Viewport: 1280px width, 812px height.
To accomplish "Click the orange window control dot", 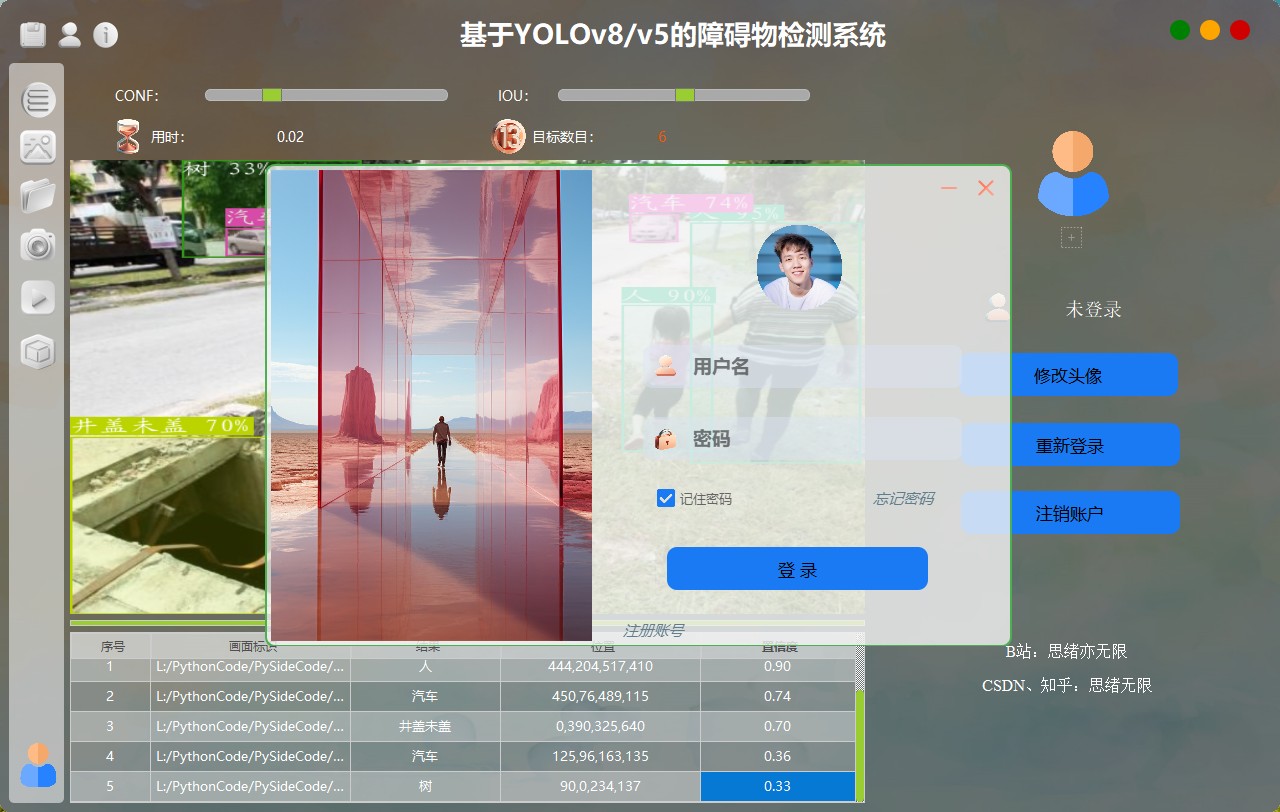I will (x=1210, y=30).
